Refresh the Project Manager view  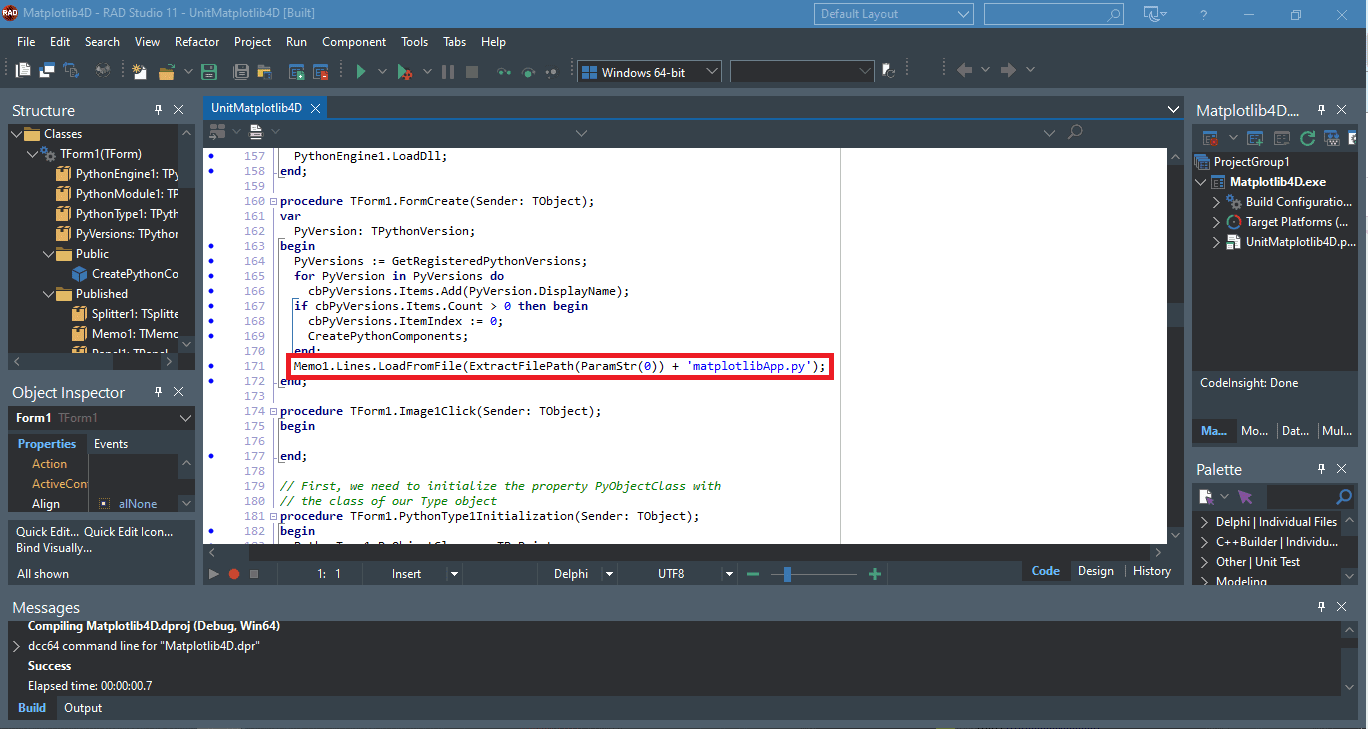coord(1308,137)
